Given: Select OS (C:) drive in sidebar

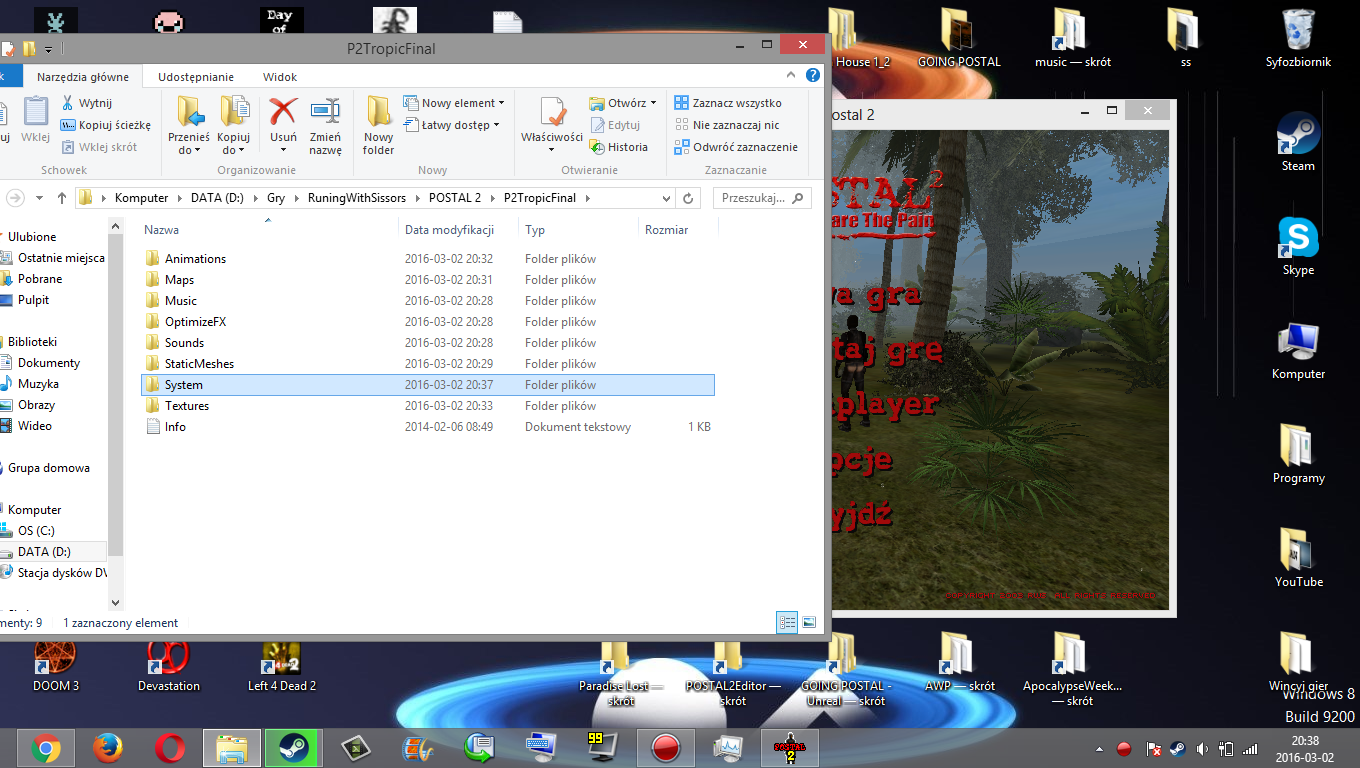Looking at the screenshot, I should [36, 531].
